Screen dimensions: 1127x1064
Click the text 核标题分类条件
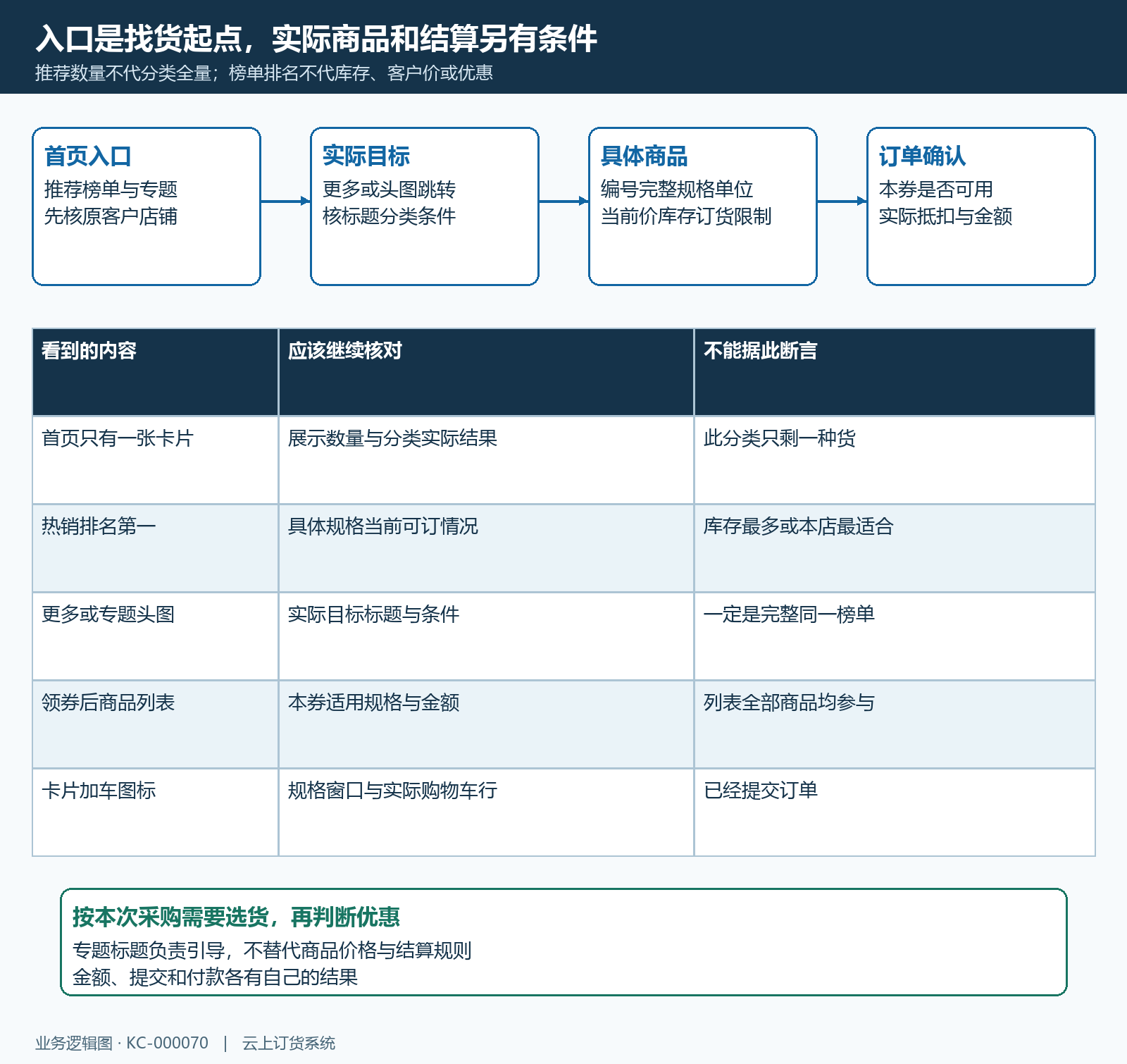click(x=389, y=216)
